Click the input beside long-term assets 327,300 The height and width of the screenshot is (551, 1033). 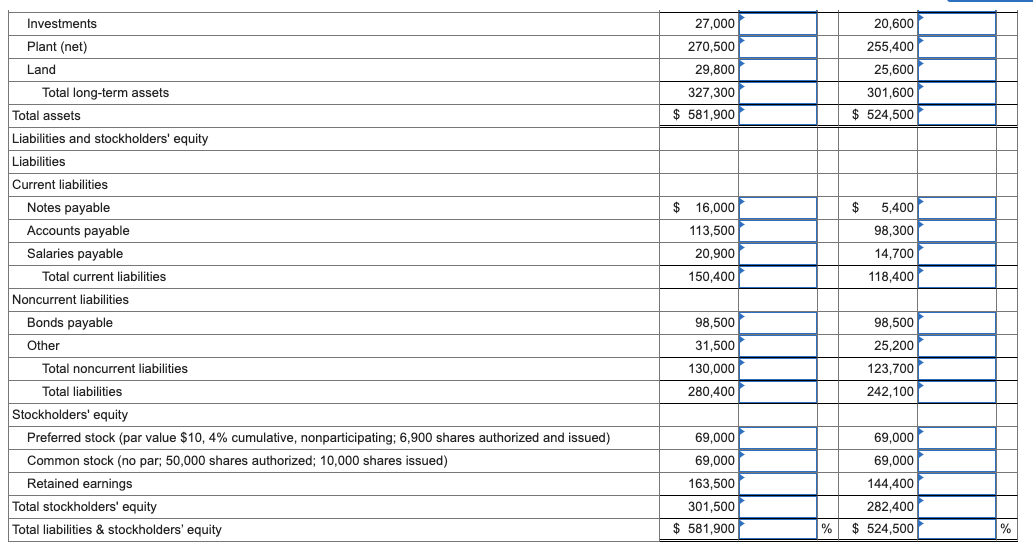[x=778, y=93]
